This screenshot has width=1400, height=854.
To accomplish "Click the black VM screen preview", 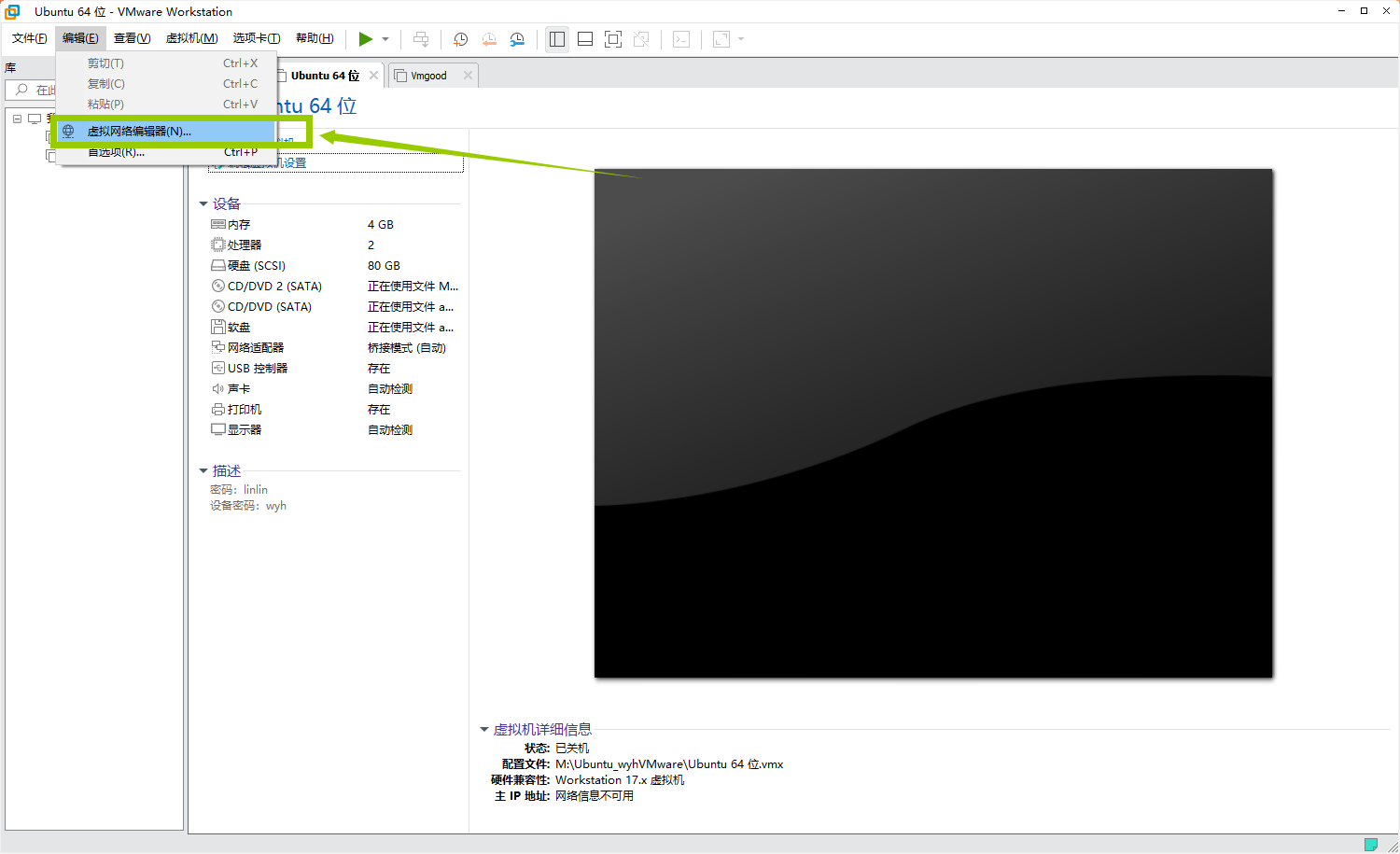I will 933,423.
